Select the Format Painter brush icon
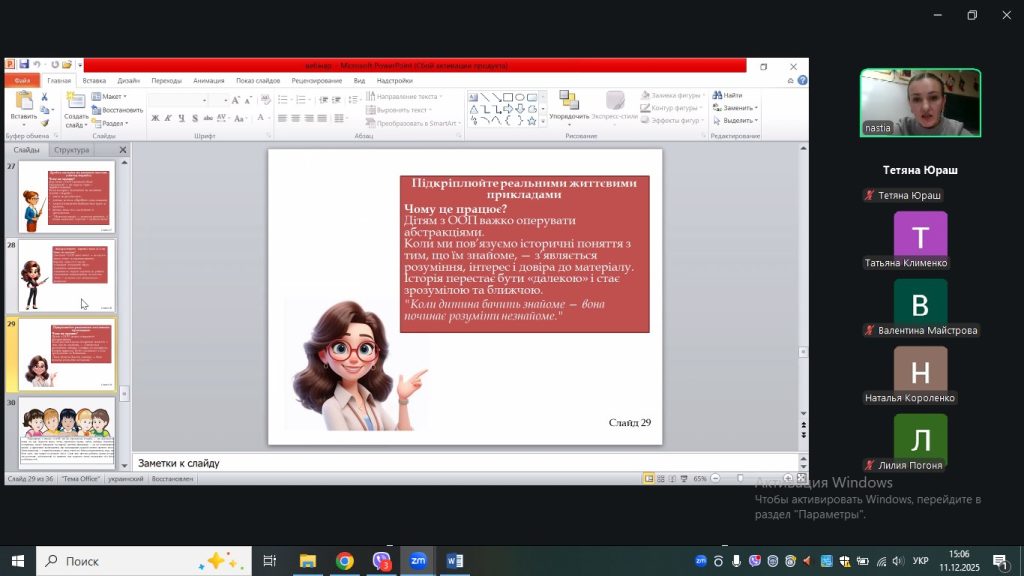The width and height of the screenshot is (1024, 576). tap(47, 122)
